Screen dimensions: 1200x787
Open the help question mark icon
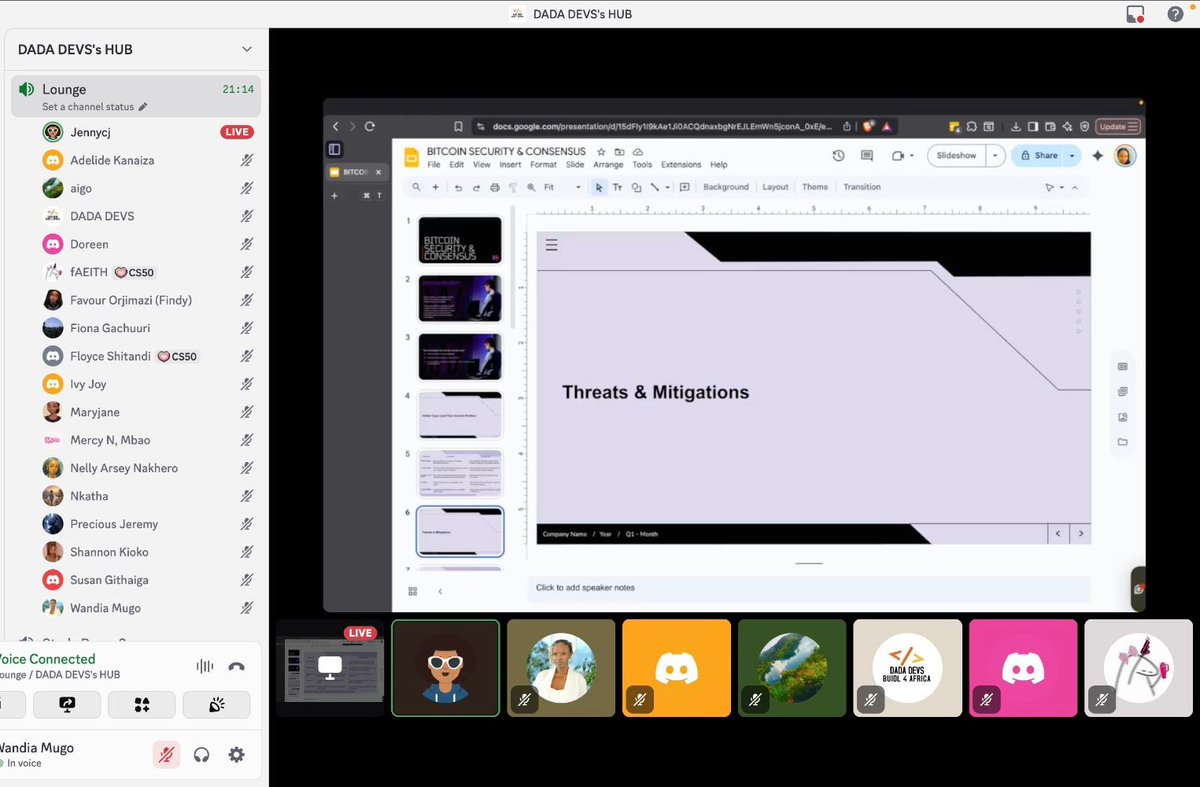click(x=1175, y=14)
